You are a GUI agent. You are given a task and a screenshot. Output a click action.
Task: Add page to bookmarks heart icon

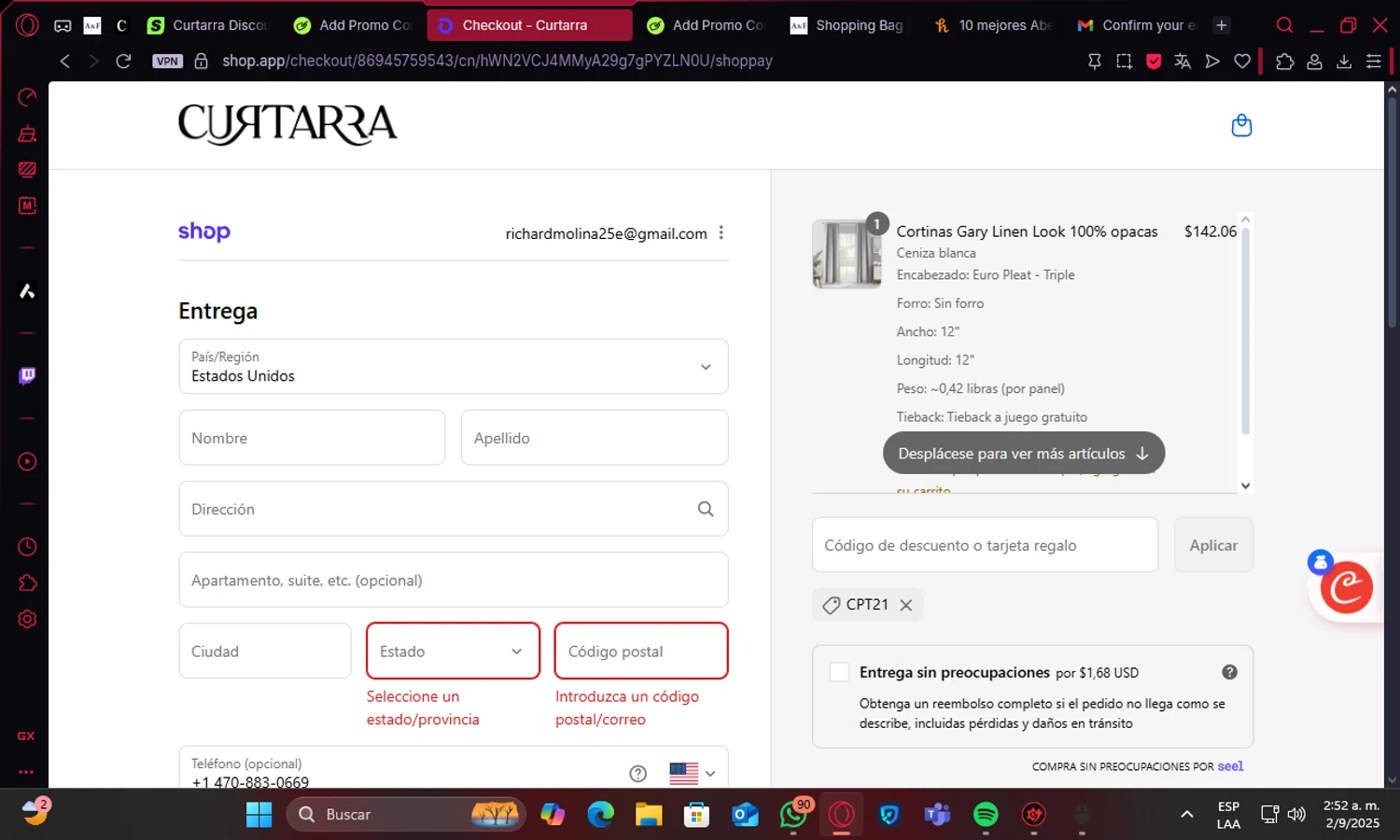click(1242, 61)
